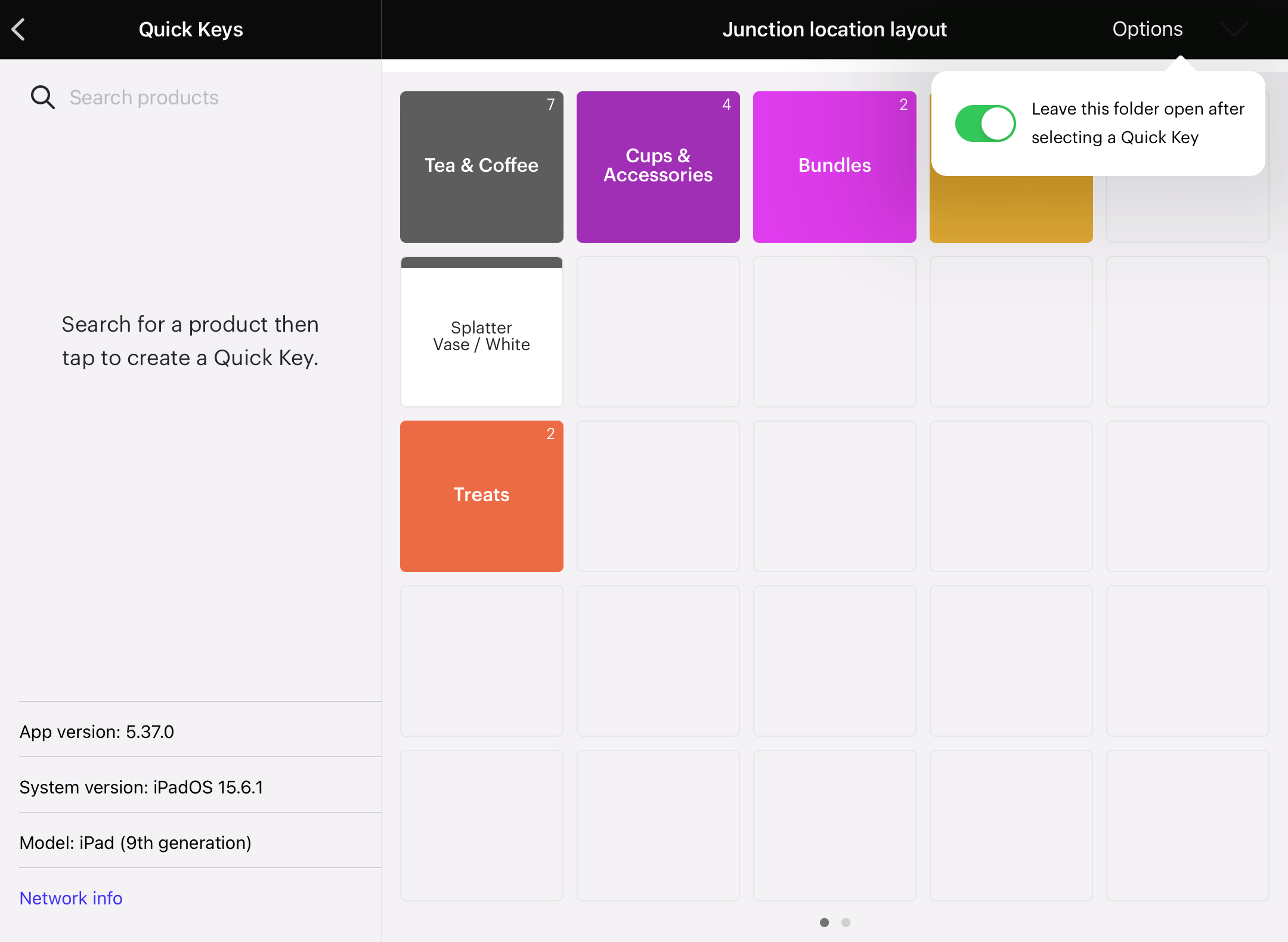Viewport: 1288px width, 942px height.
Task: Select the first page indicator dot
Action: click(x=824, y=922)
